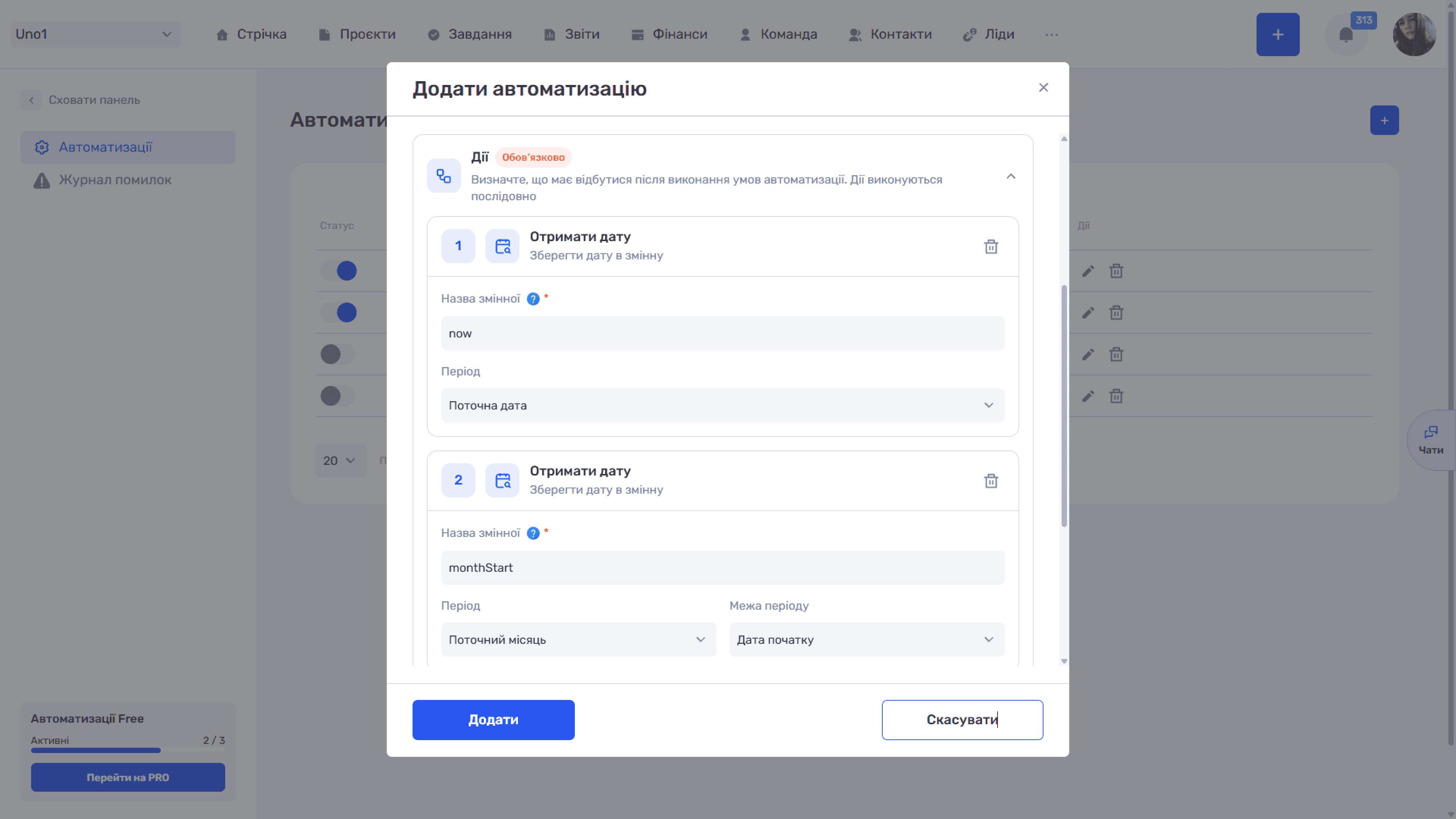
Task: Open the notifications bell
Action: (1346, 35)
